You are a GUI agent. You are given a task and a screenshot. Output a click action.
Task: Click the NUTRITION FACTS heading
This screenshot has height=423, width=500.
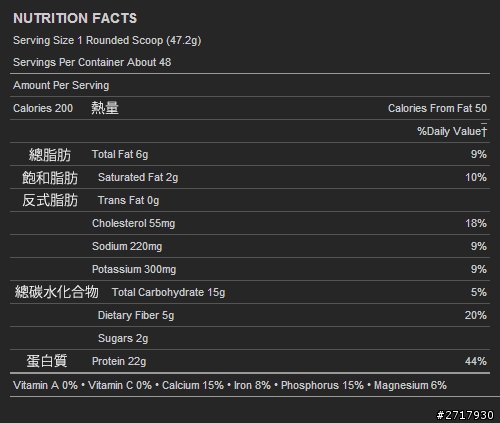click(x=75, y=18)
